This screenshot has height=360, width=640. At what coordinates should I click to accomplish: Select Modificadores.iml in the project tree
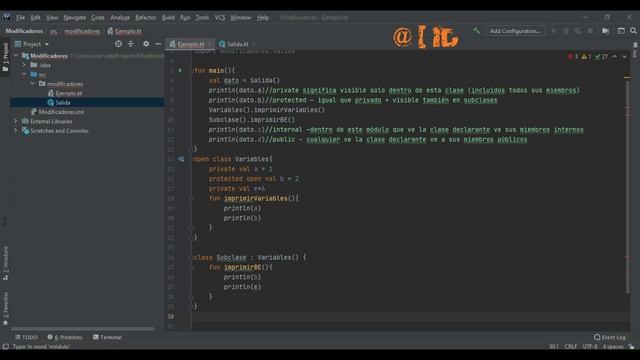(x=61, y=112)
